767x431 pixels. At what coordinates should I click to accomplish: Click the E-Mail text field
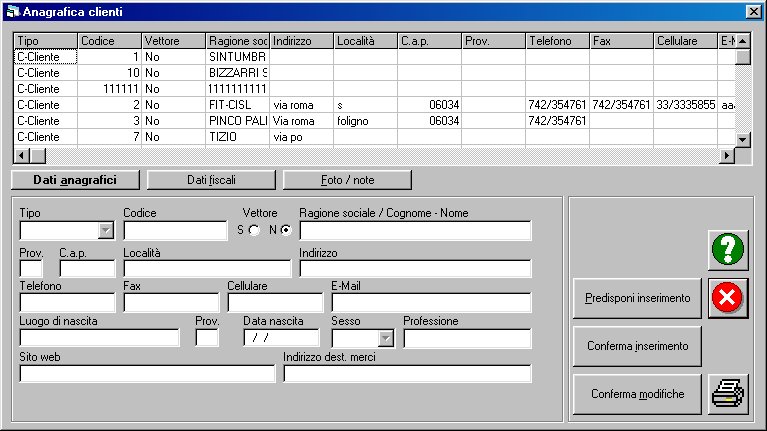pos(430,302)
